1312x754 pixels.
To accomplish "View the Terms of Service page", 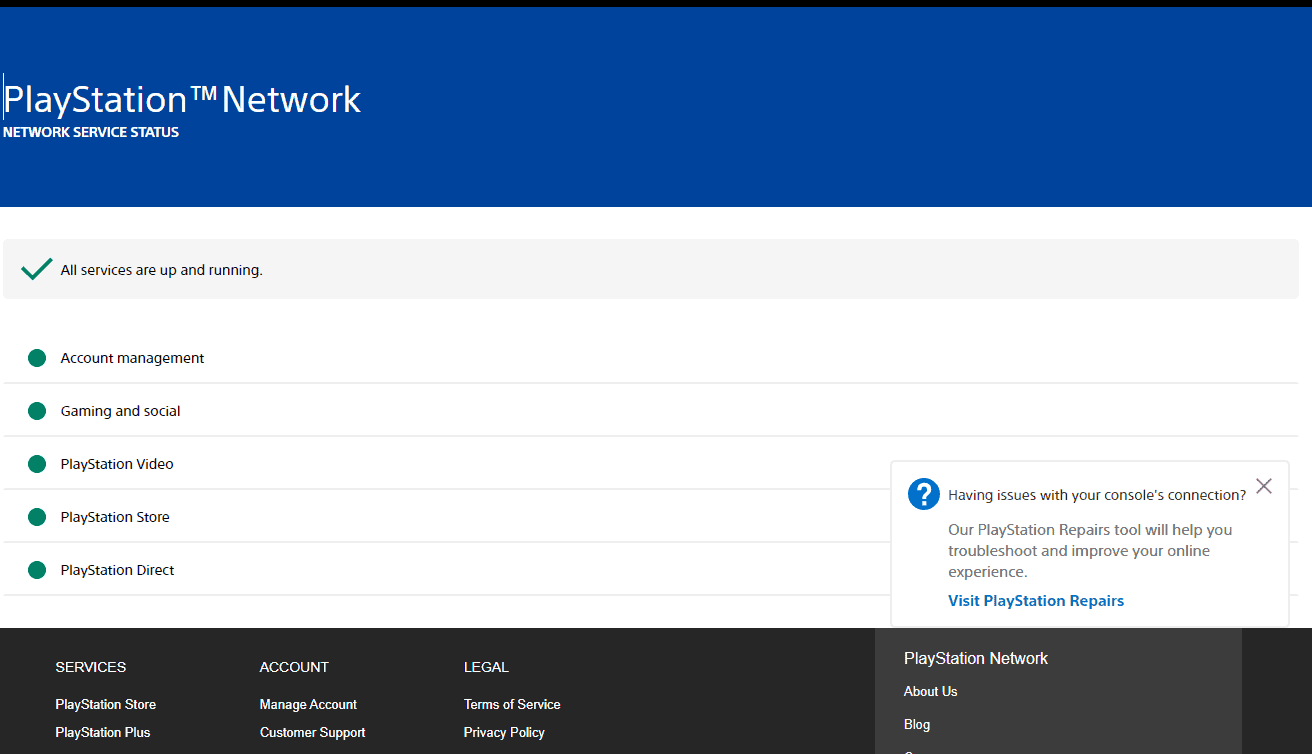I will click(x=512, y=704).
